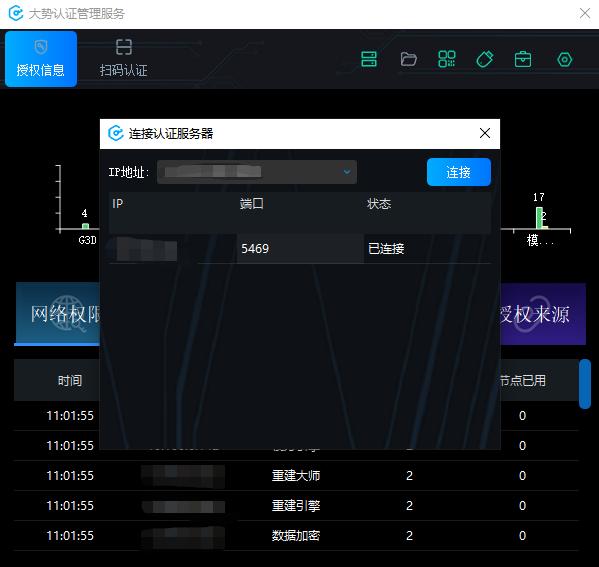Image resolution: width=599 pixels, height=567 pixels.
Task: Open the briefcase toolbox icon
Action: (523, 59)
